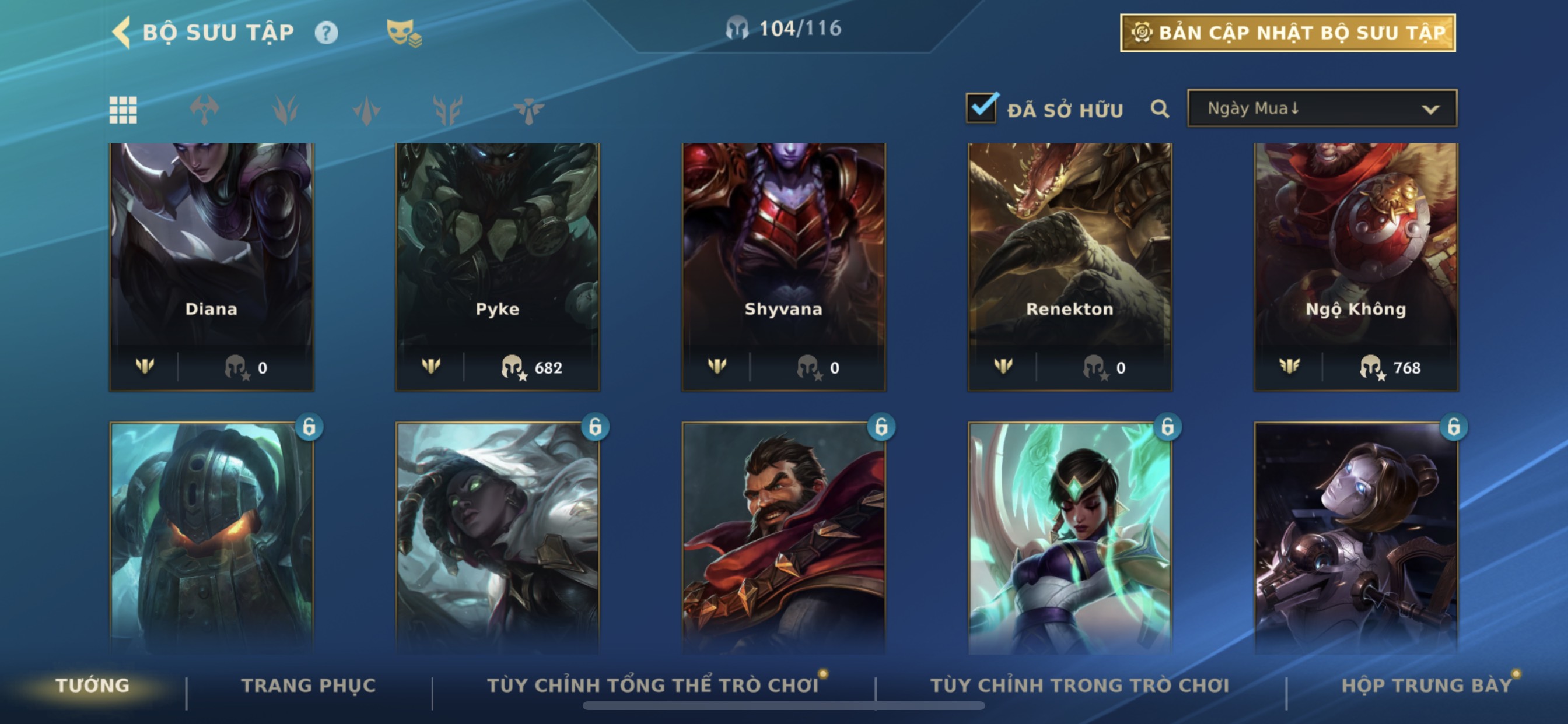Open the Pyke champion card
The image size is (1568, 724).
click(498, 266)
